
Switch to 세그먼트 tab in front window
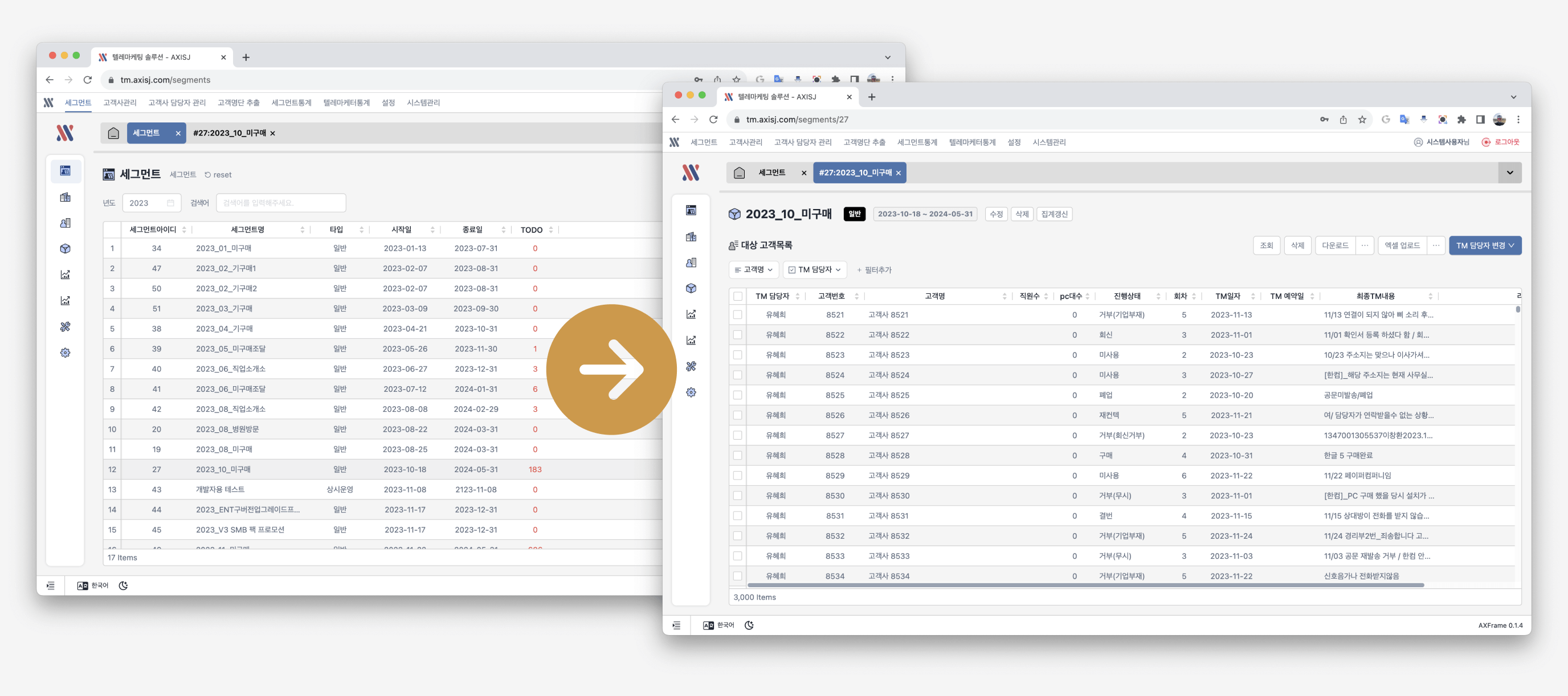coord(772,173)
